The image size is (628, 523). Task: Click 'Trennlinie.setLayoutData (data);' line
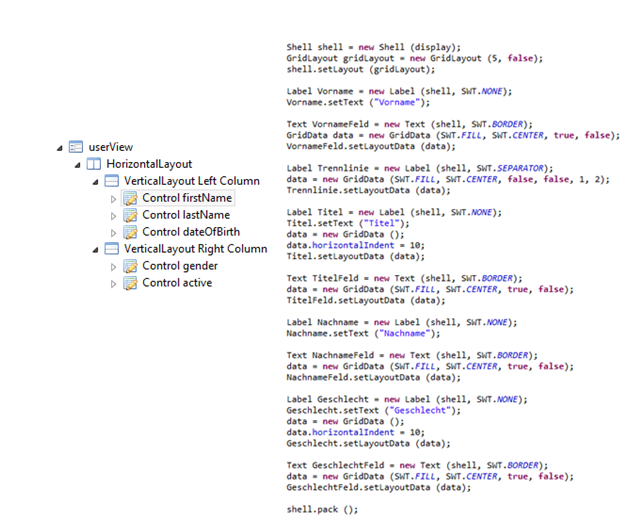click(x=368, y=190)
